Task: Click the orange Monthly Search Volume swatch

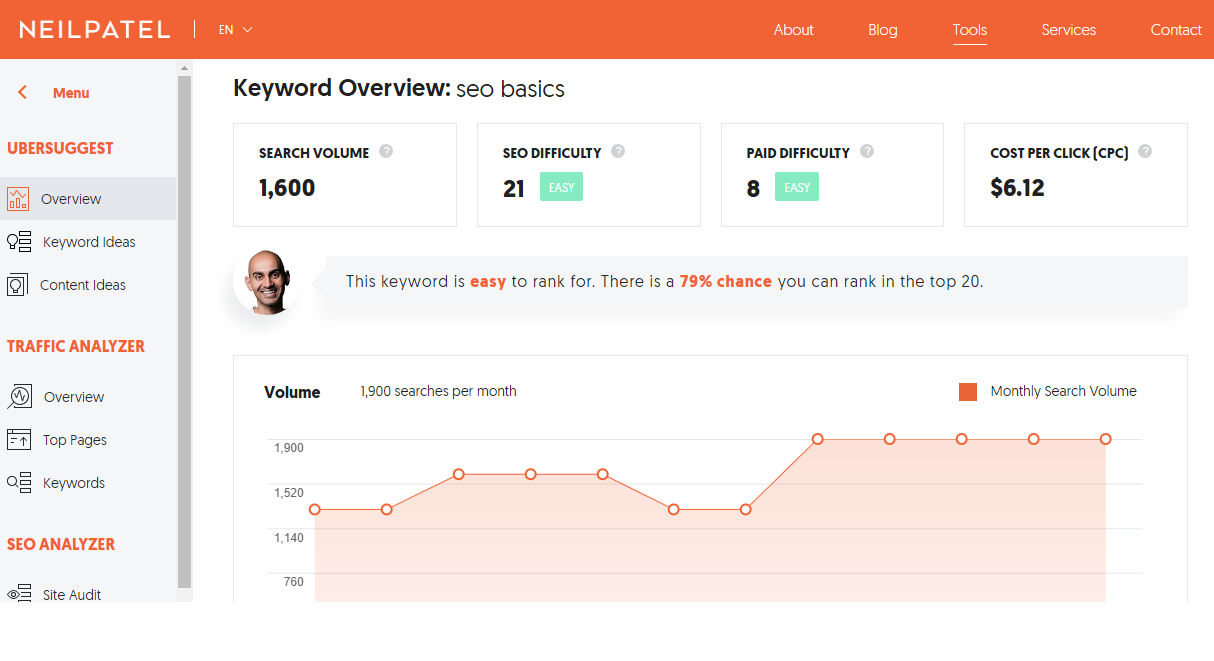Action: coord(968,392)
